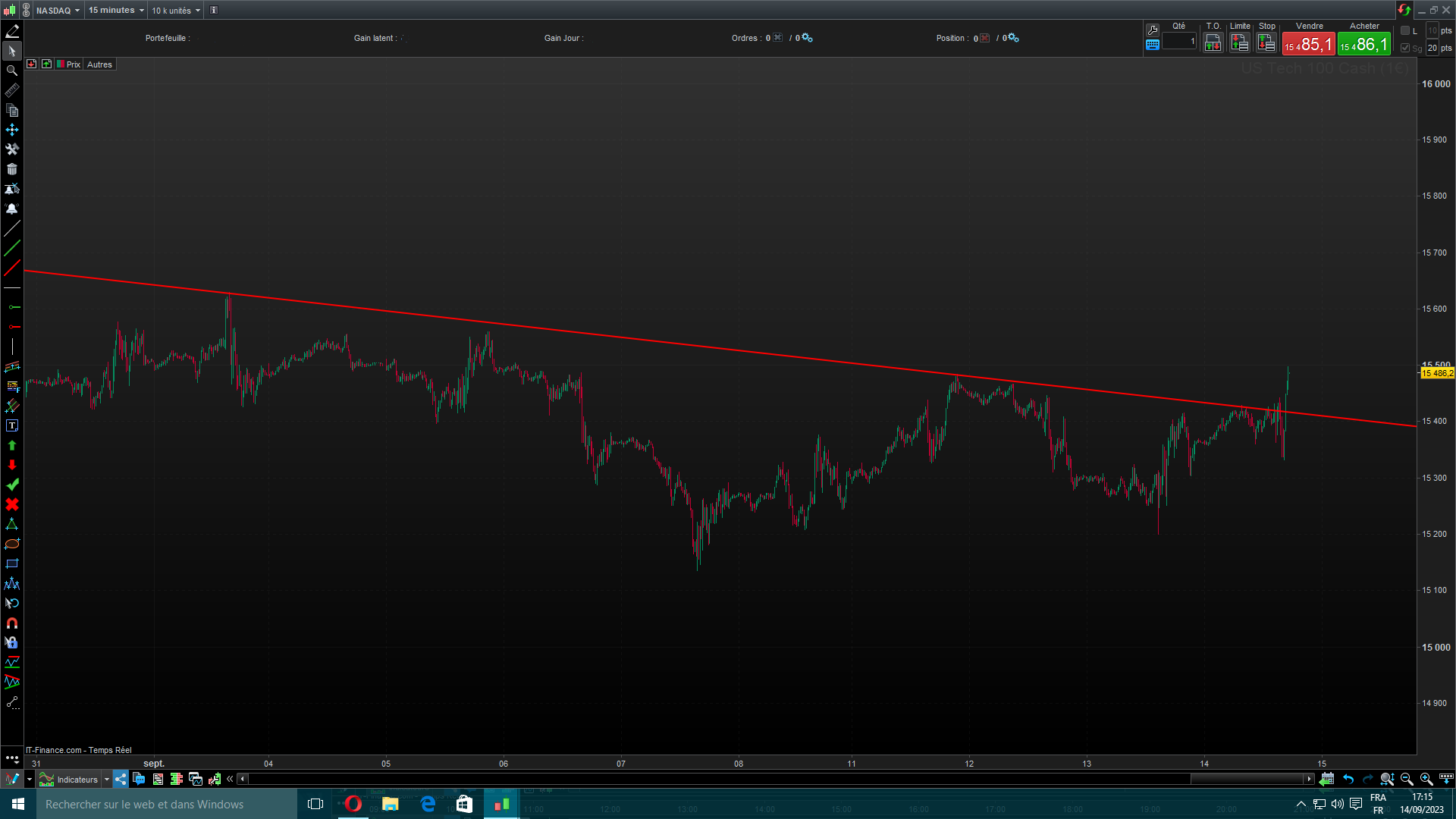Image resolution: width=1456 pixels, height=819 pixels.
Task: Expand the 10 k unités dropdown
Action: tap(175, 11)
